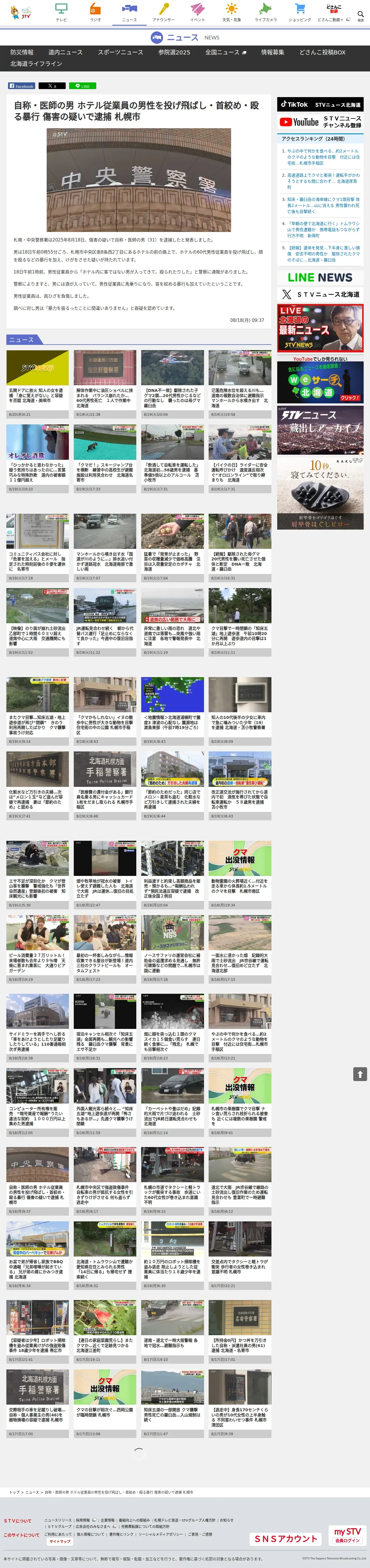This screenshot has height=1568, width=370.
Task: Click the 中央警察署 article main image
Action: (x=139, y=180)
